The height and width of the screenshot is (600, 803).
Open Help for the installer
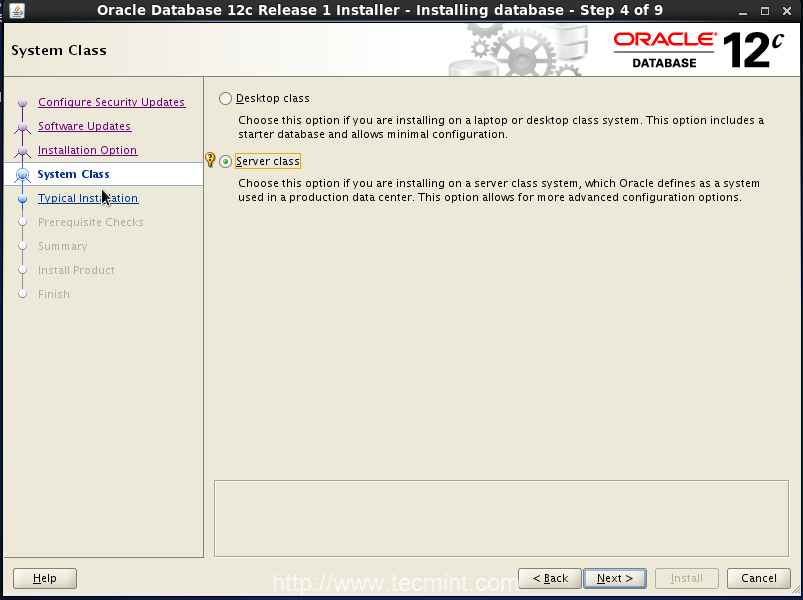[x=45, y=578]
